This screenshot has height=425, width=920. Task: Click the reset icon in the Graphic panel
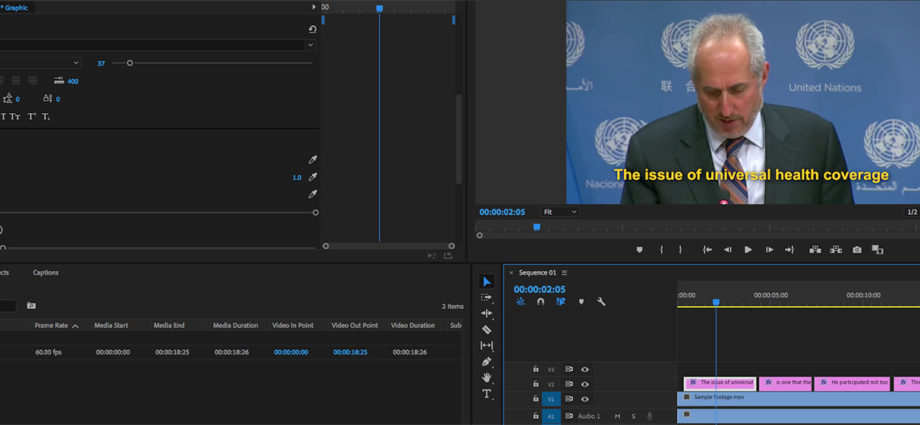coord(312,29)
